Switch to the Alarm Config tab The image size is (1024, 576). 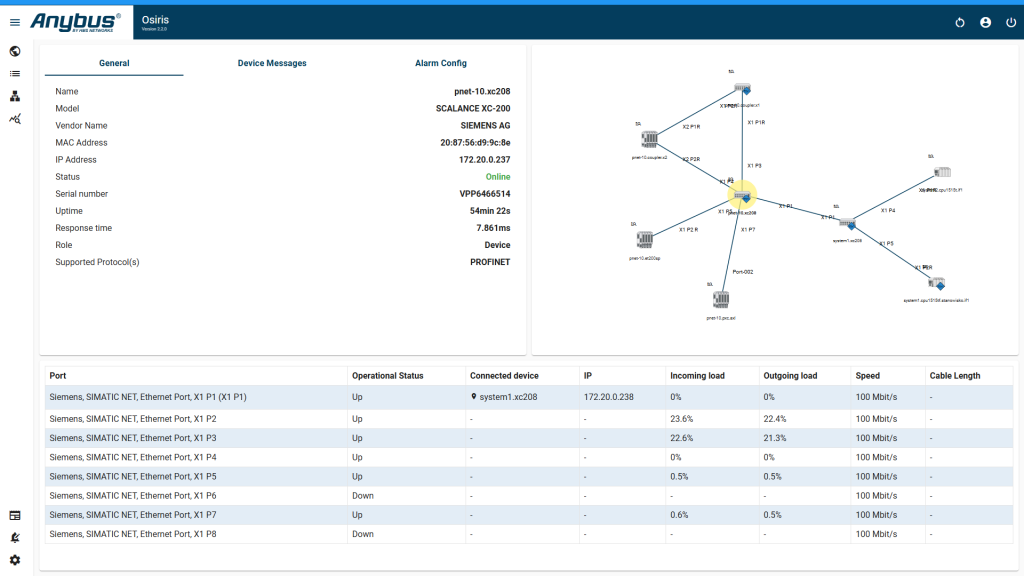pyautogui.click(x=441, y=63)
